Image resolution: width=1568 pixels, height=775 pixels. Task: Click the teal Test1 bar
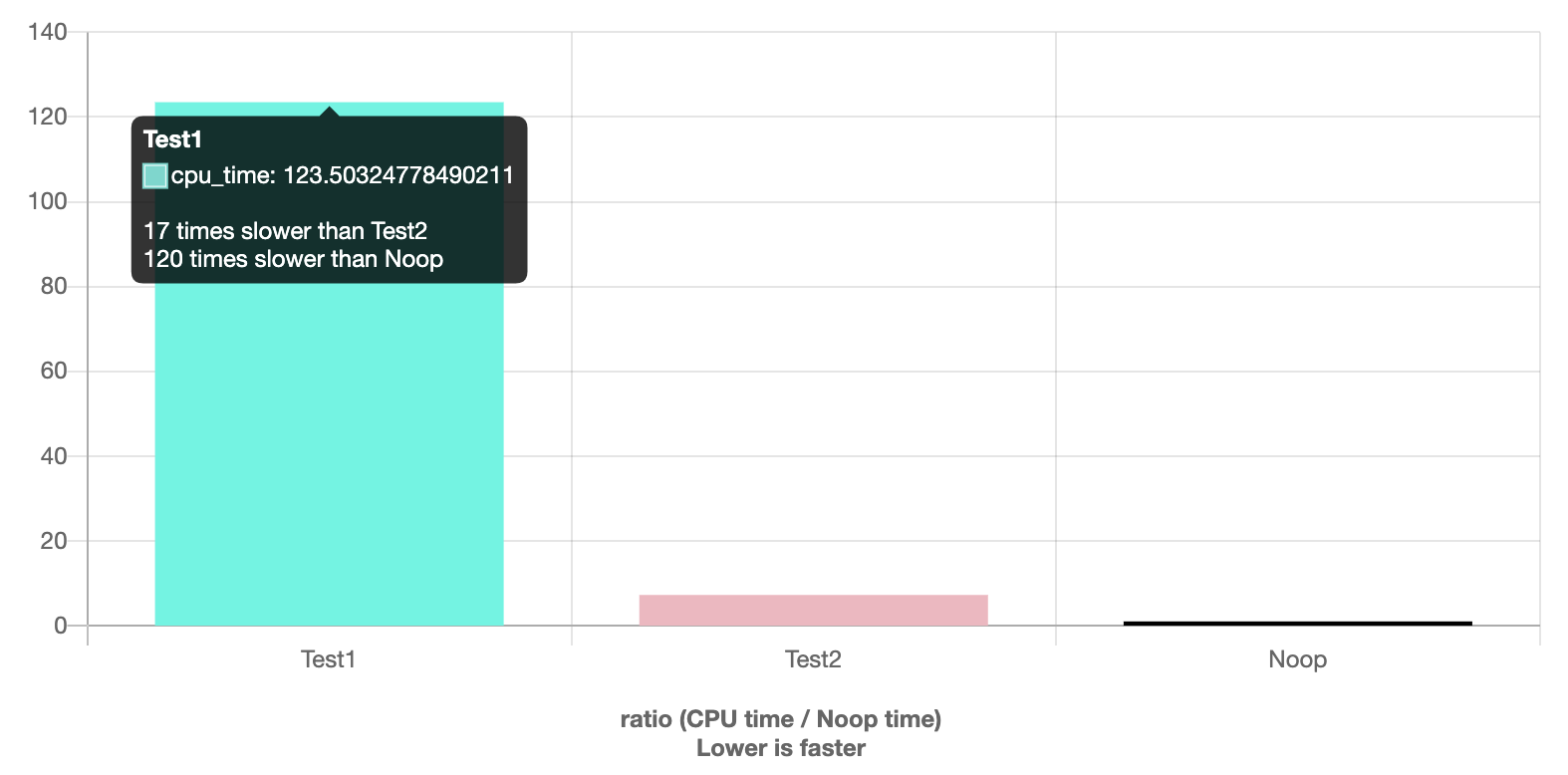[x=329, y=448]
